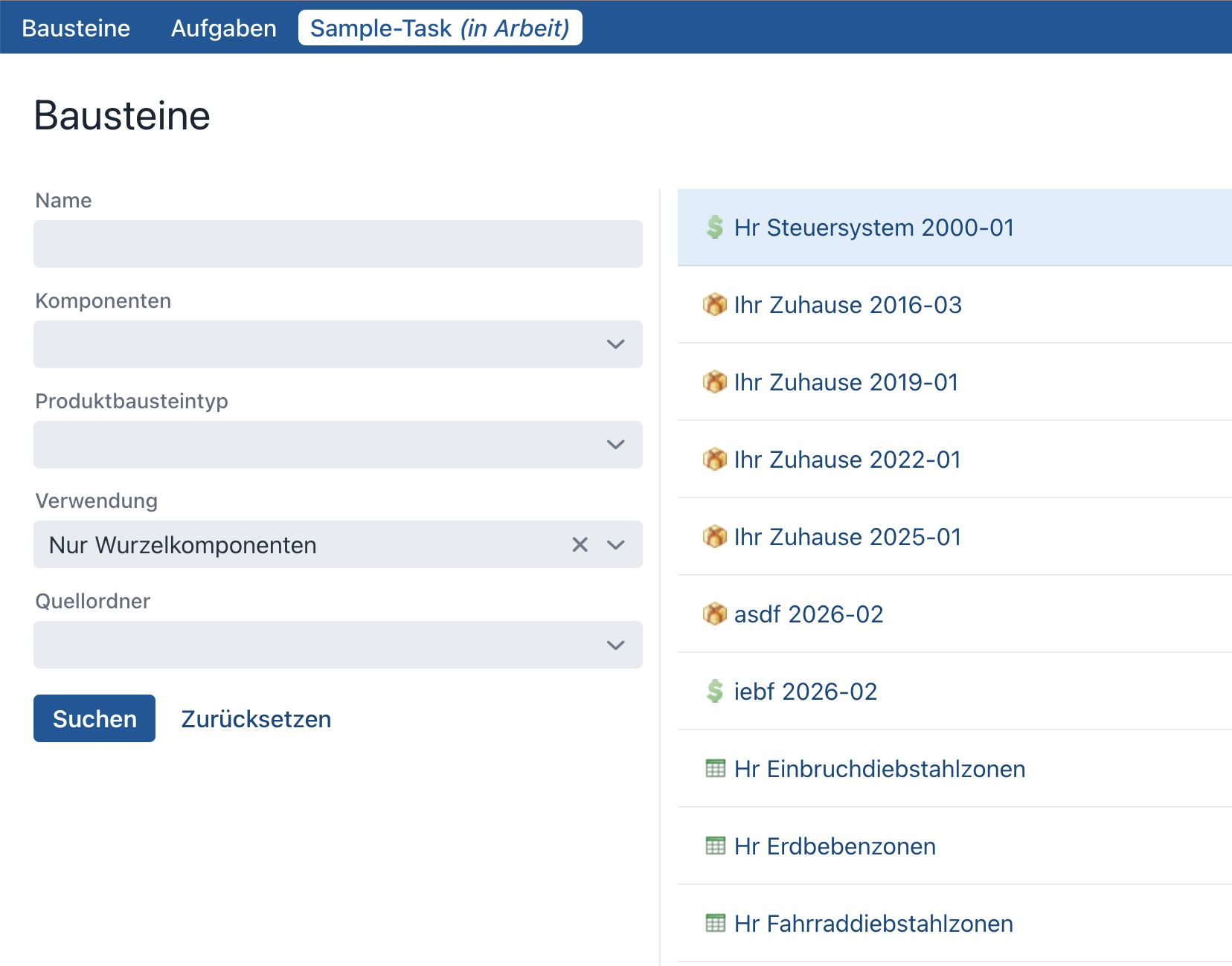Click the dollar icon beside Hr Steuersystem 2000-01
1232x966 pixels.
(x=715, y=228)
